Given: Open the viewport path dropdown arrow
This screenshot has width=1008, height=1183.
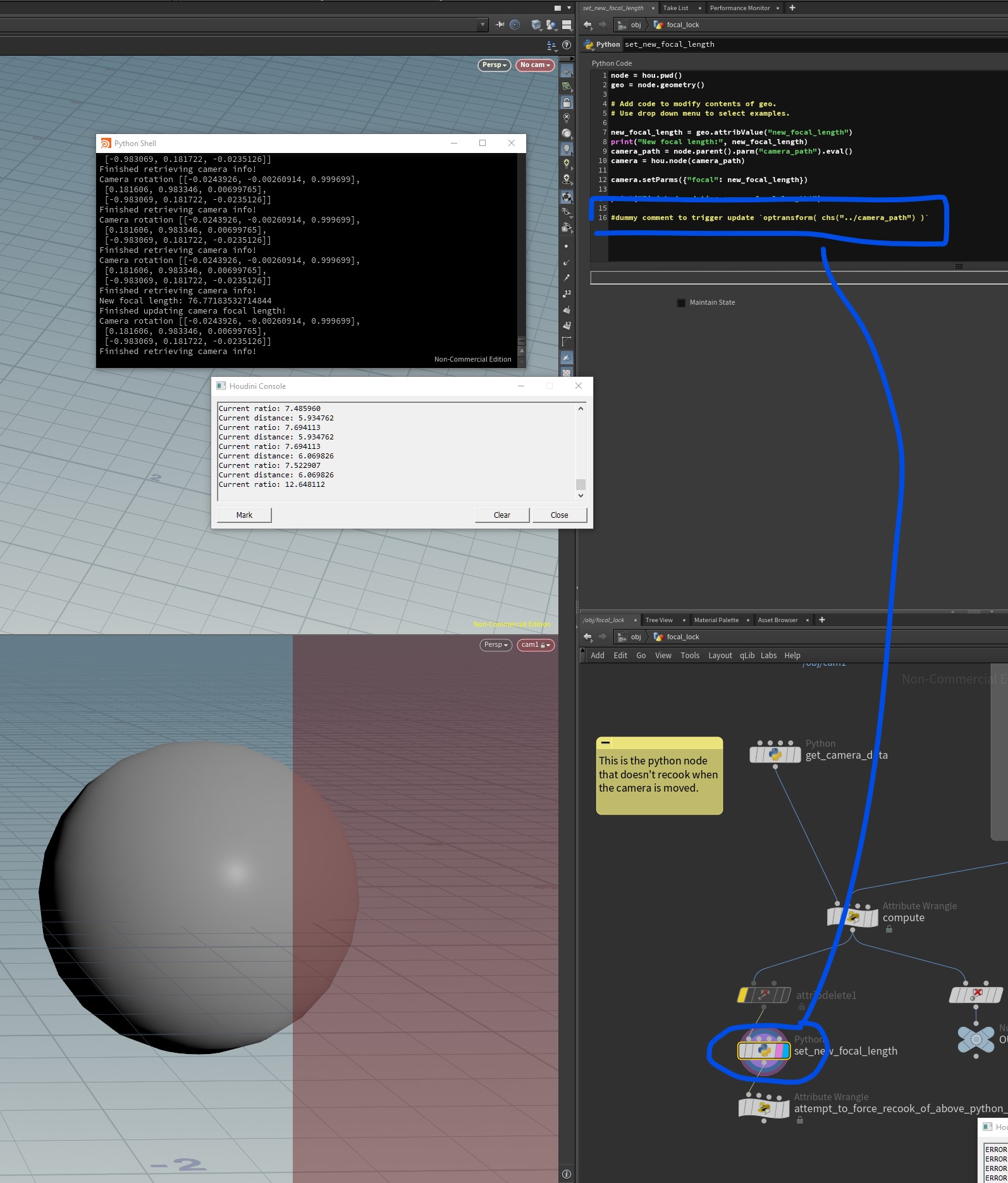Looking at the screenshot, I should (x=483, y=25).
